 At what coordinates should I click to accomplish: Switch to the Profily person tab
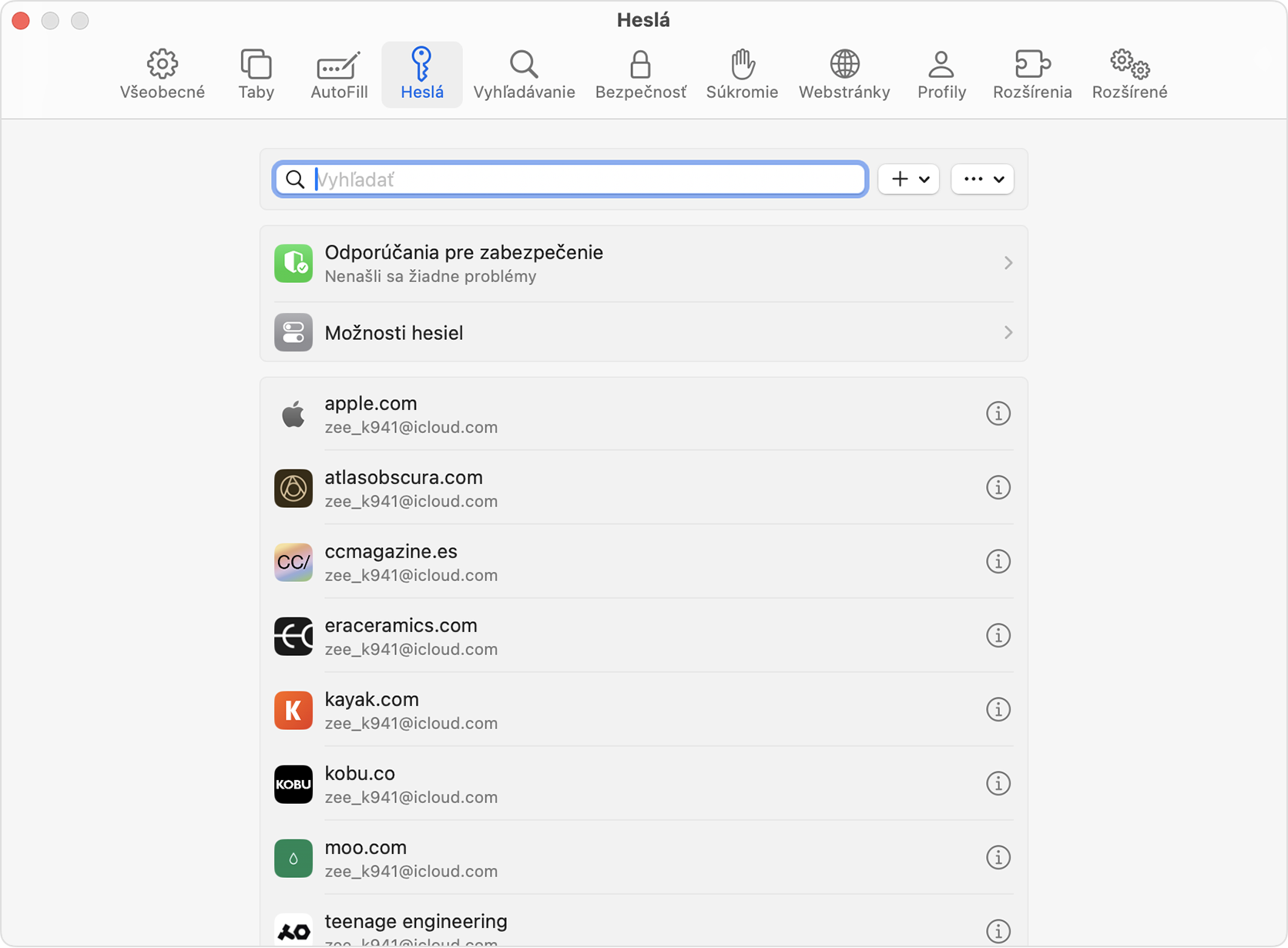click(x=941, y=75)
